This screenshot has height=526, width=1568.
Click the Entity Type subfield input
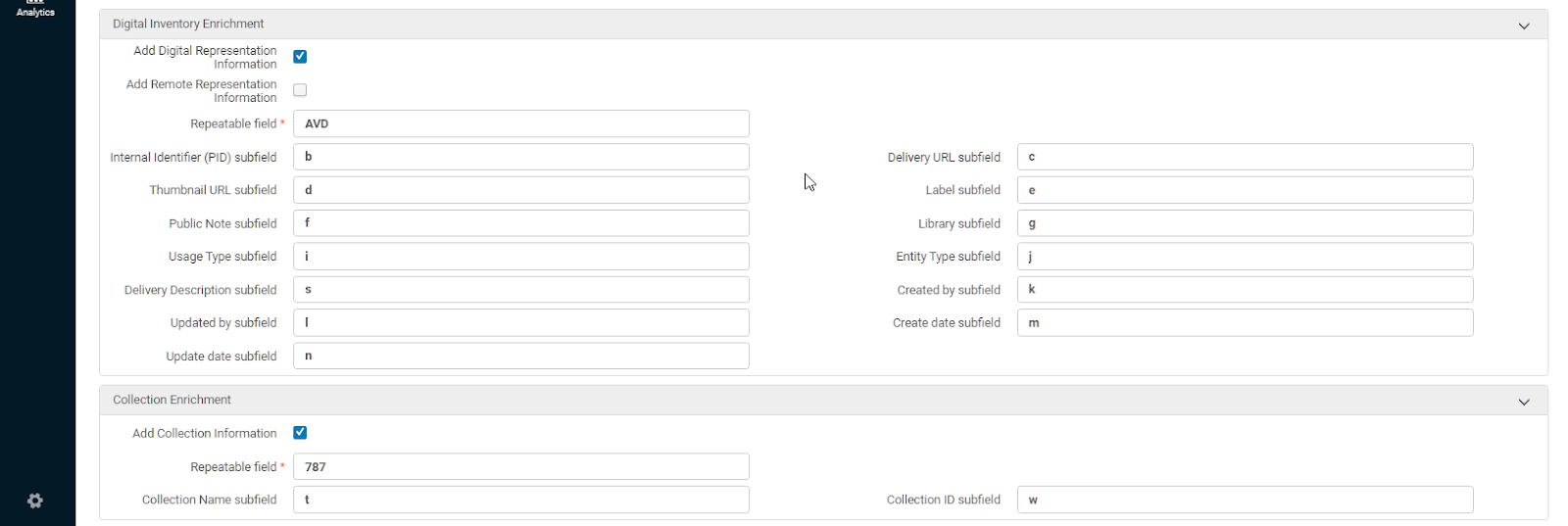coord(1245,257)
